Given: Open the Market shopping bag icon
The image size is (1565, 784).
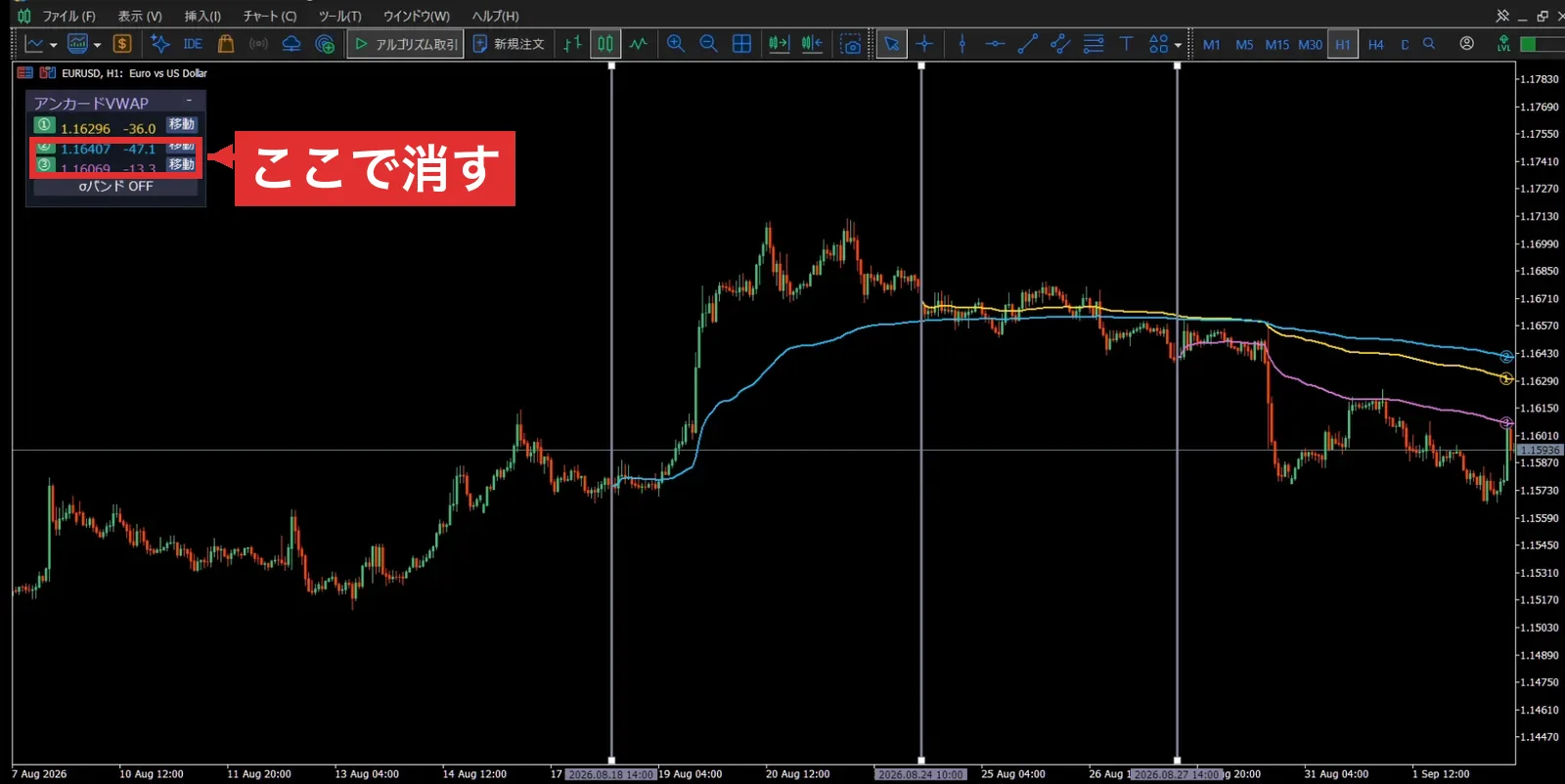Looking at the screenshot, I should (226, 44).
